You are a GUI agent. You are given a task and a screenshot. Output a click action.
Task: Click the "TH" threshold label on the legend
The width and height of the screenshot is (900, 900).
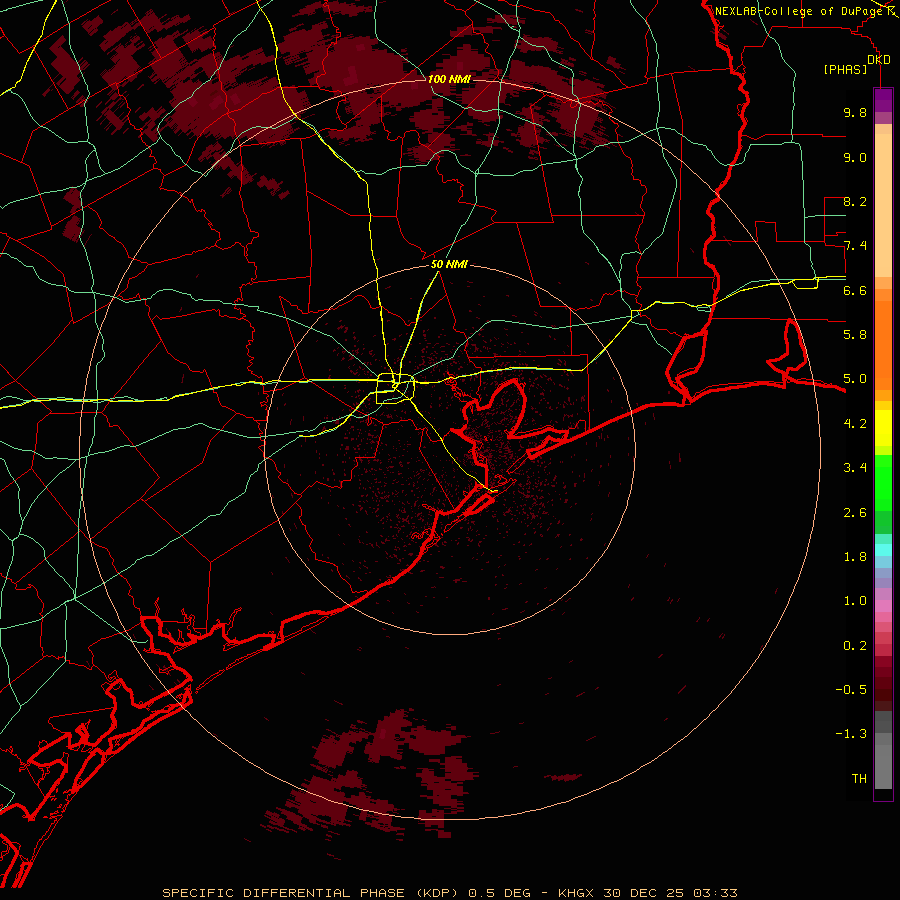859,779
